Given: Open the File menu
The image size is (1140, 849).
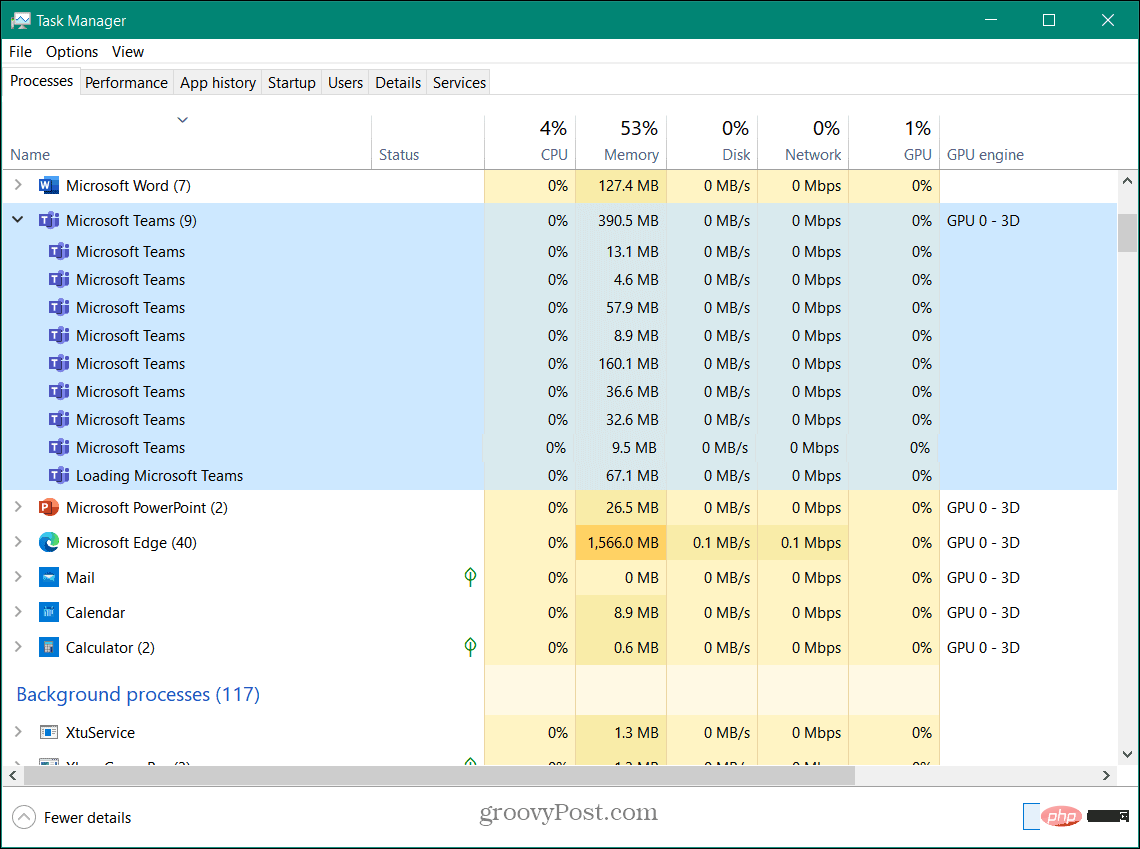Looking at the screenshot, I should tap(20, 52).
